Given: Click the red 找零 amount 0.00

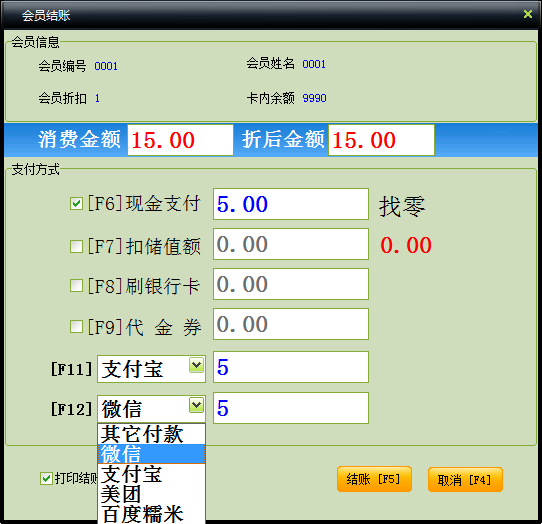Looking at the screenshot, I should point(406,245).
